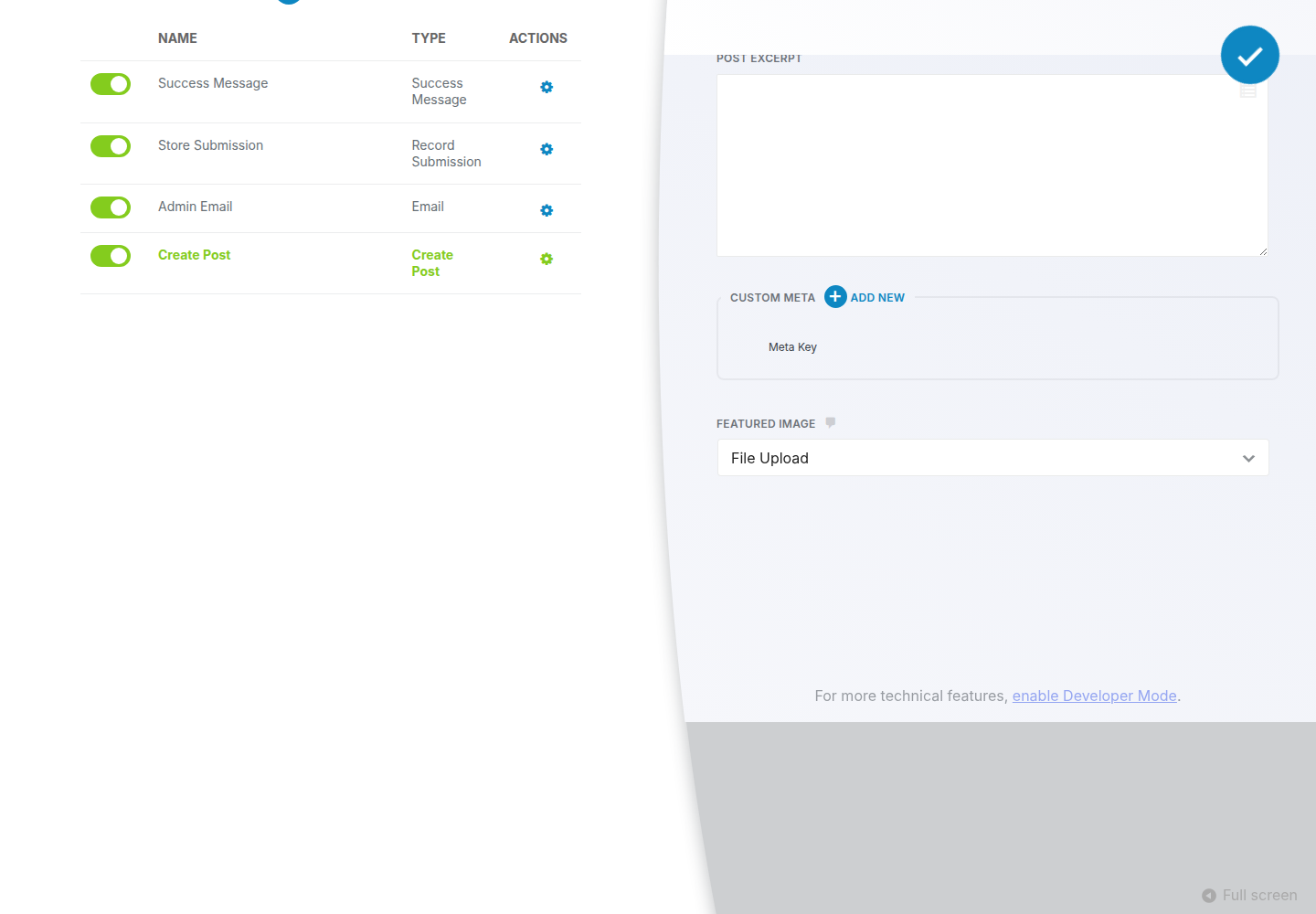This screenshot has width=1316, height=914.
Task: Click the blue checkmark Done button
Action: click(x=1249, y=55)
